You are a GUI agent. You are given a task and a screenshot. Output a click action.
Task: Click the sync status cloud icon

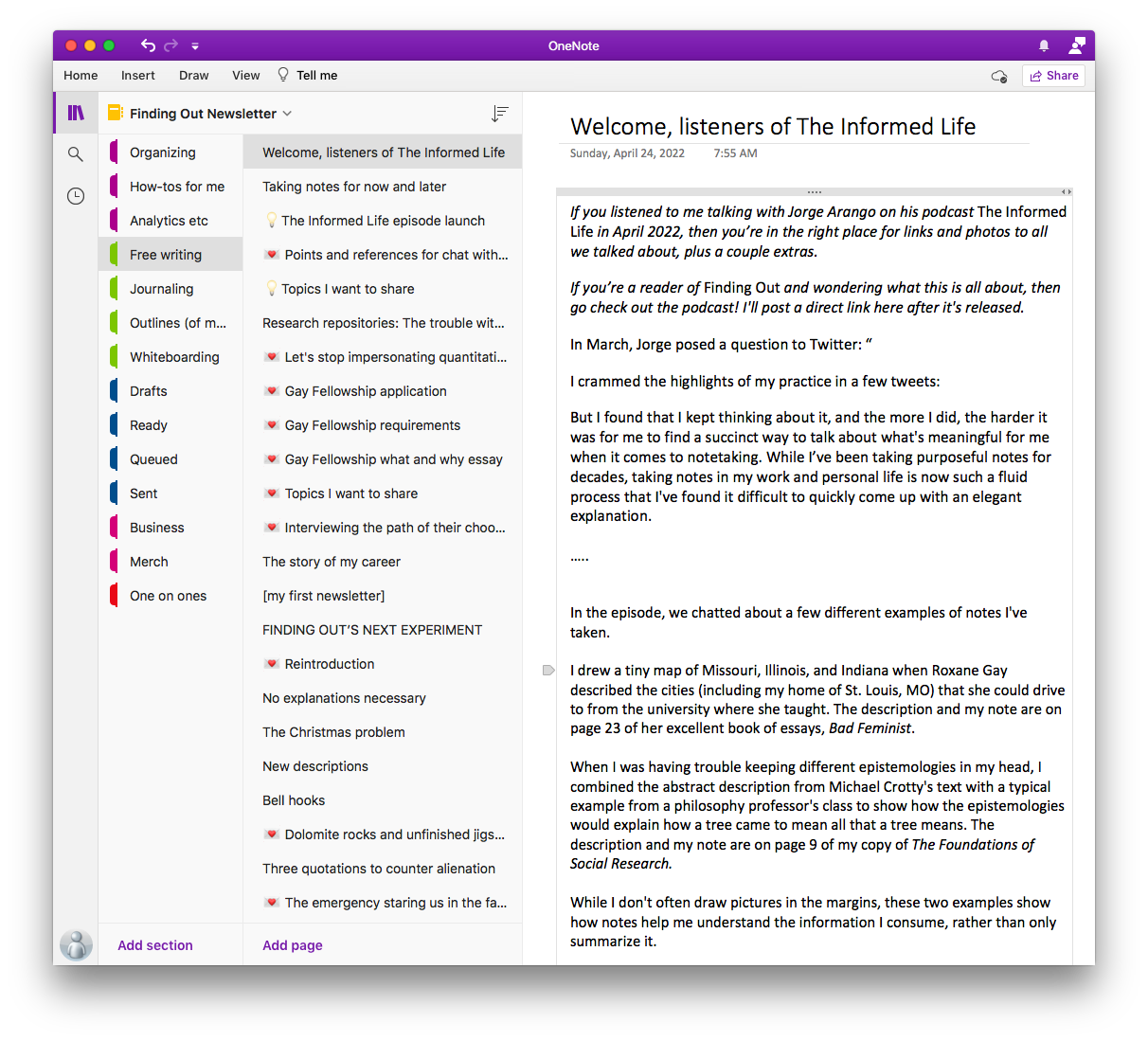(x=999, y=76)
